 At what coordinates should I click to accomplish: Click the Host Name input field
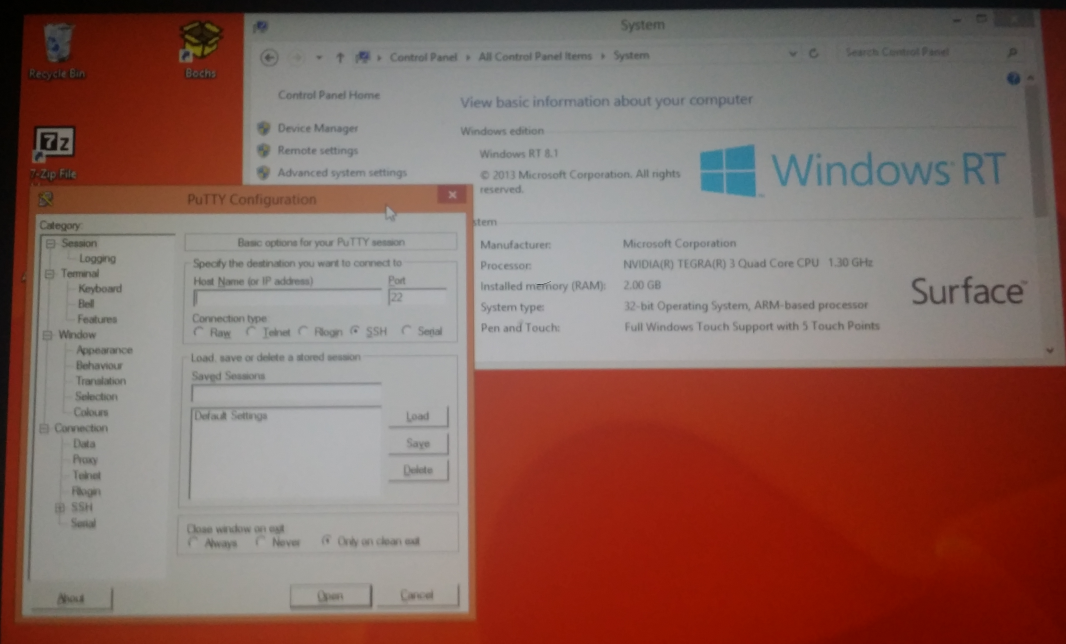tap(286, 298)
